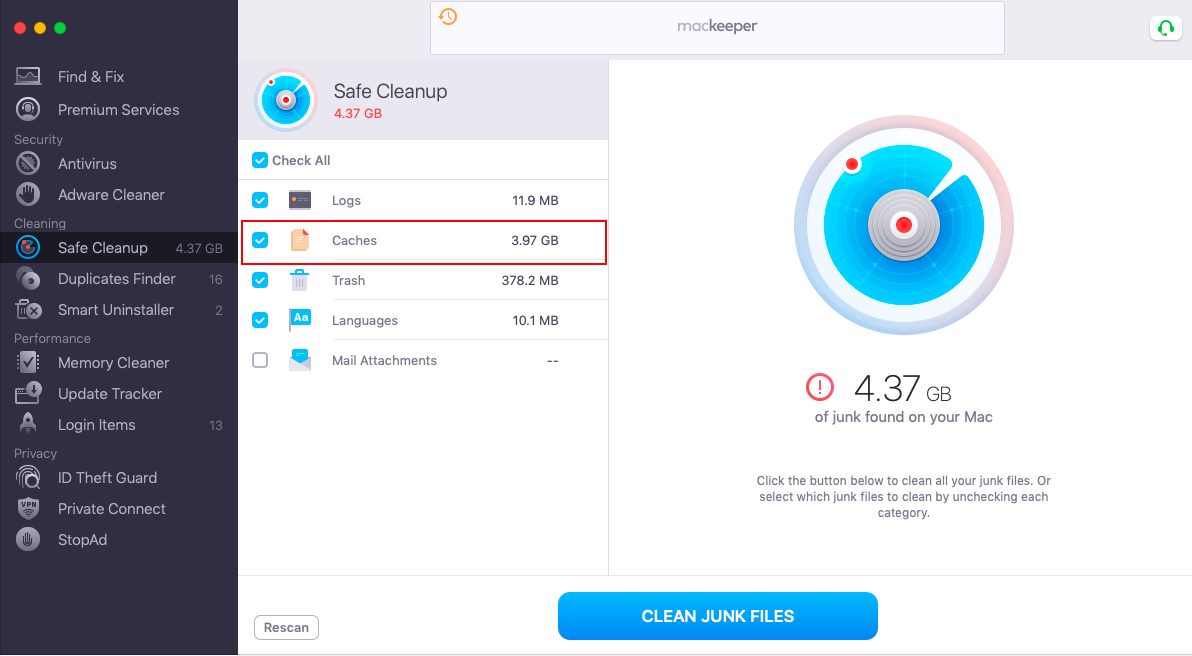Open the green support headset icon
1192x656 pixels.
1165,28
